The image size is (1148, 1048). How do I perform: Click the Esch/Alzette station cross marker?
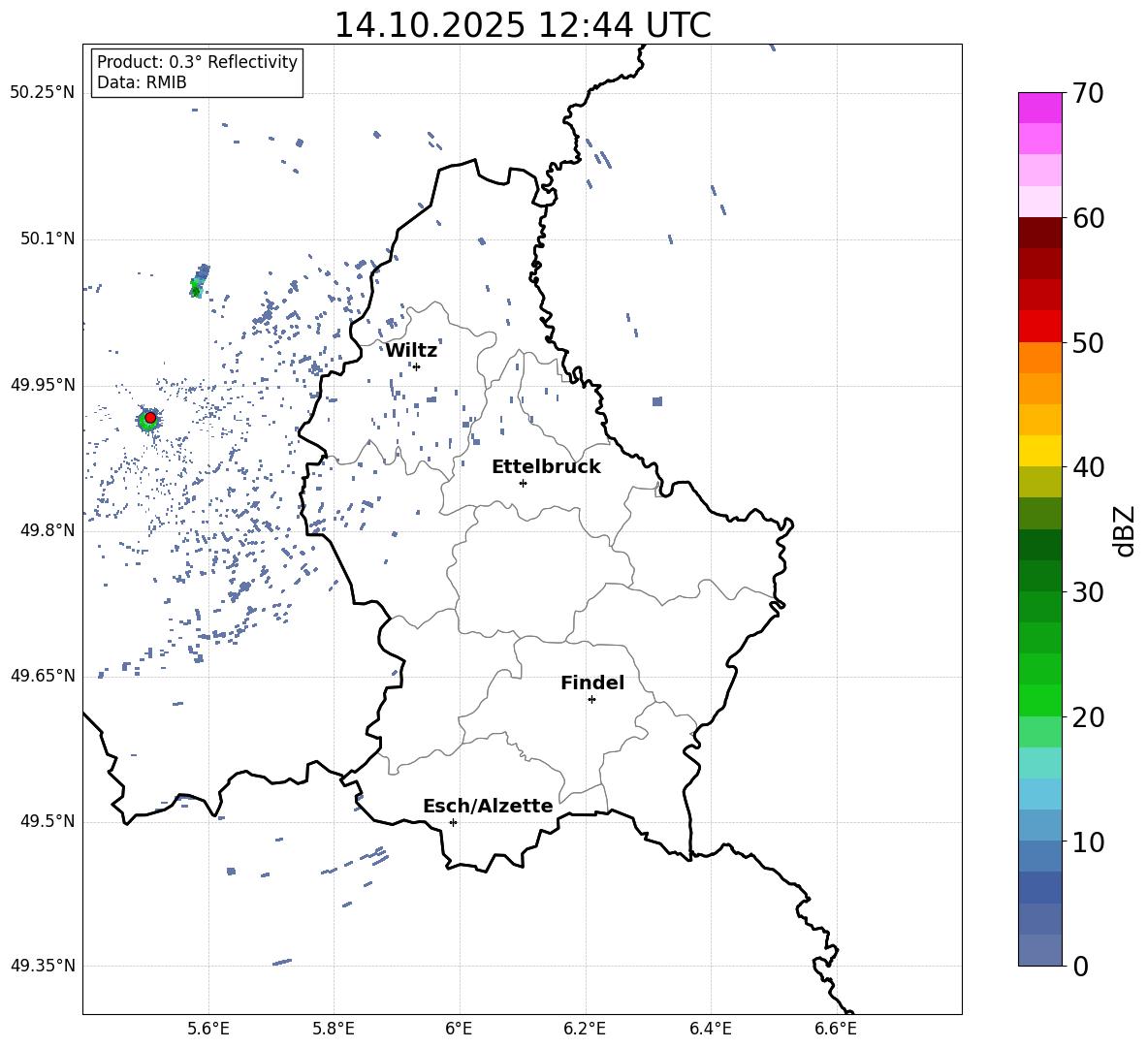click(x=453, y=822)
